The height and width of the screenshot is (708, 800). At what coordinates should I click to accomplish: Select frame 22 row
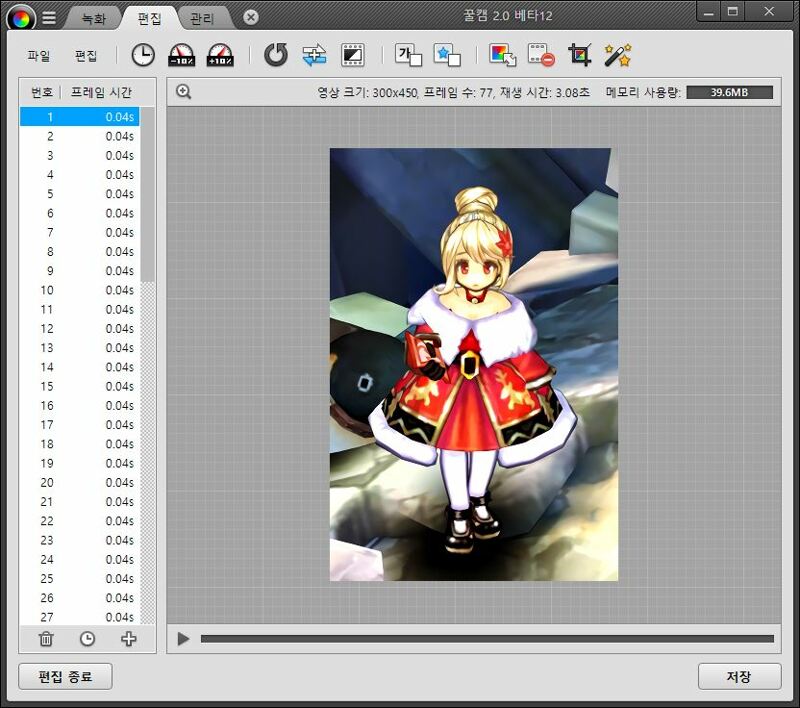80,521
